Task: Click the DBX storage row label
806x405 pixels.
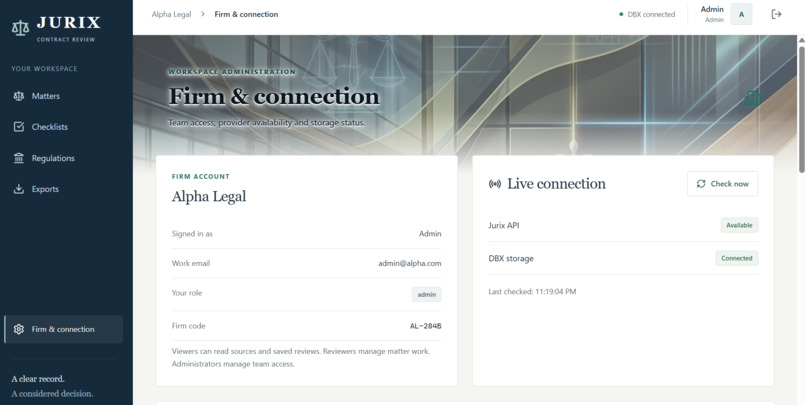Action: pos(511,258)
